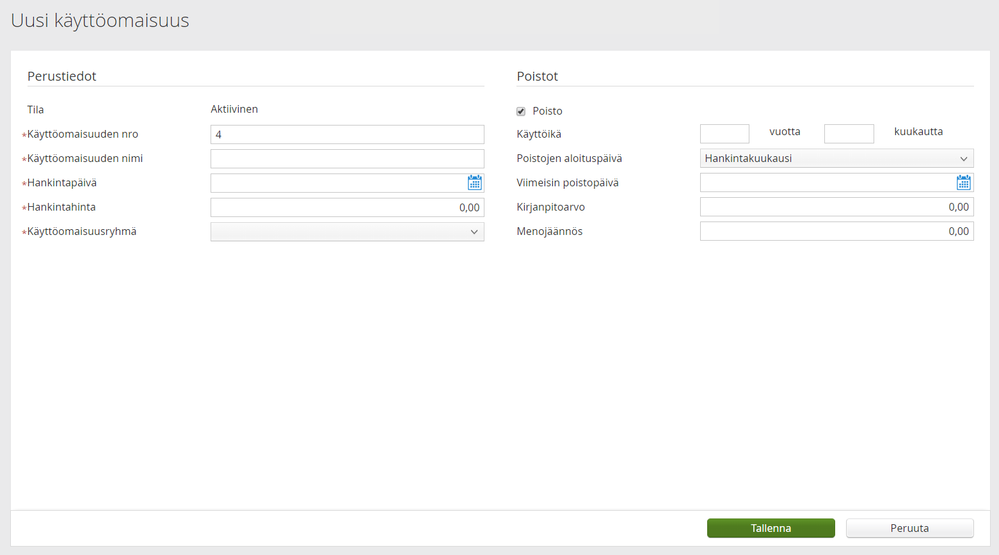Expand the Käyttöomaisuusryhmä dropdown
999x555 pixels.
point(347,232)
